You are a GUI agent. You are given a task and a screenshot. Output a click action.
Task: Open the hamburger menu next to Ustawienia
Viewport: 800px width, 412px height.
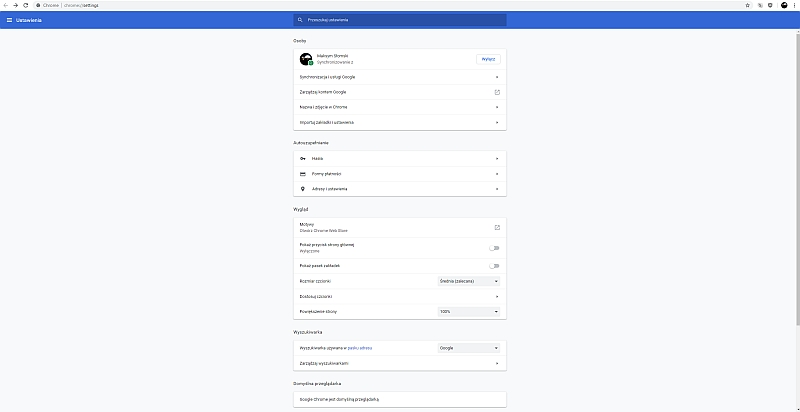tap(9, 20)
